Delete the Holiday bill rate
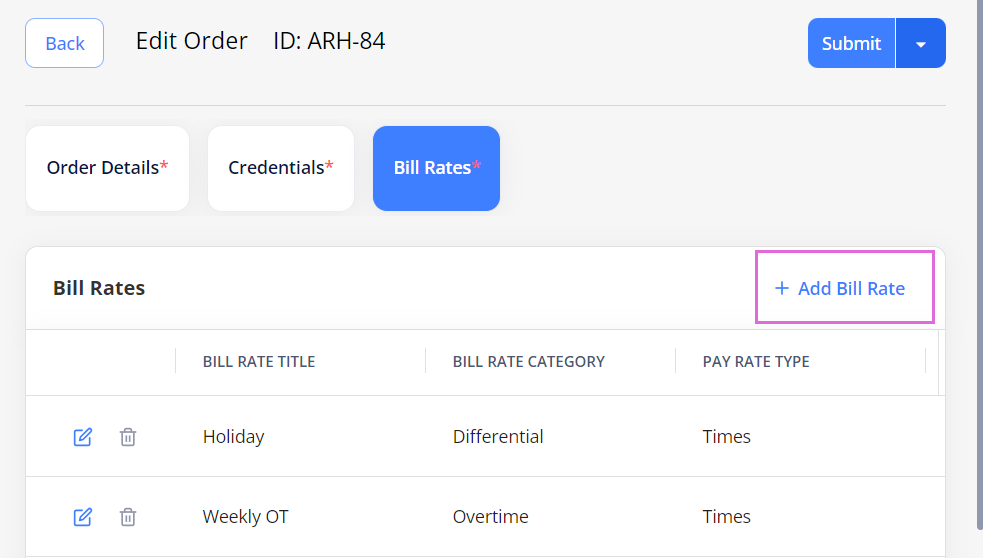983x558 pixels. pyautogui.click(x=128, y=436)
